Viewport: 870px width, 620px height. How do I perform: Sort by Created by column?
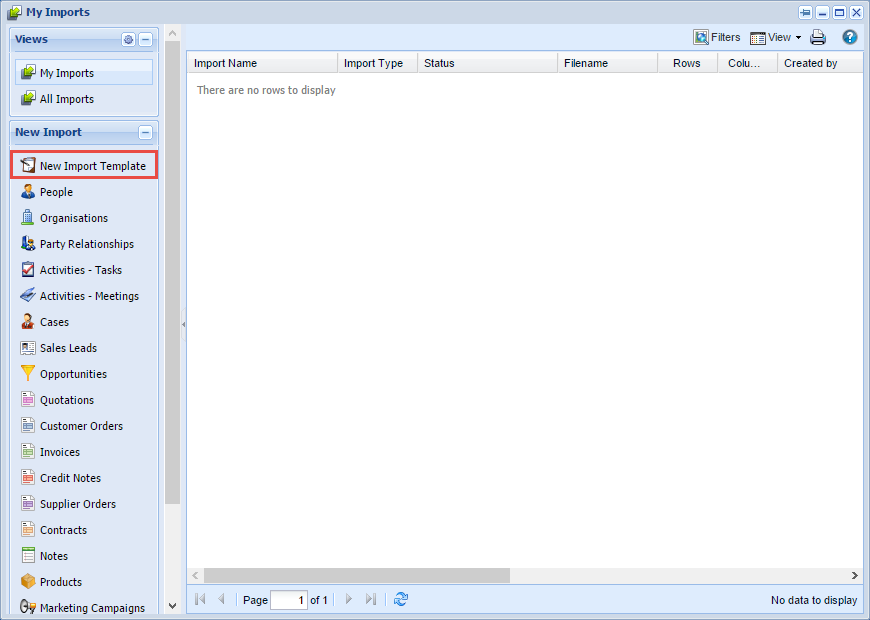[820, 63]
